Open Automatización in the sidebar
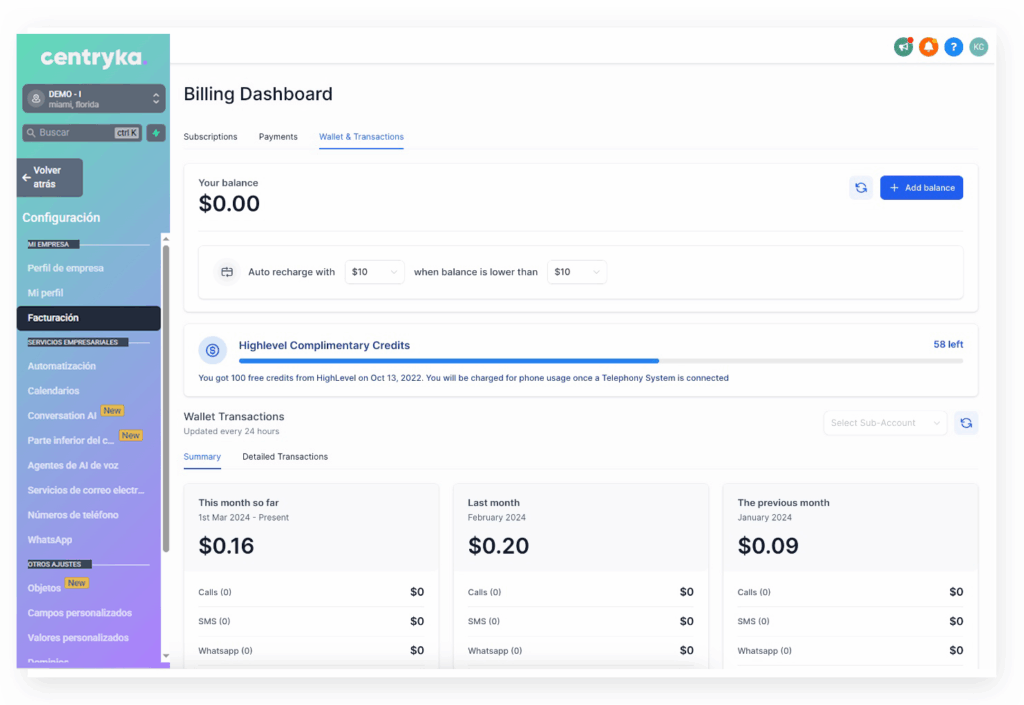 pos(62,367)
